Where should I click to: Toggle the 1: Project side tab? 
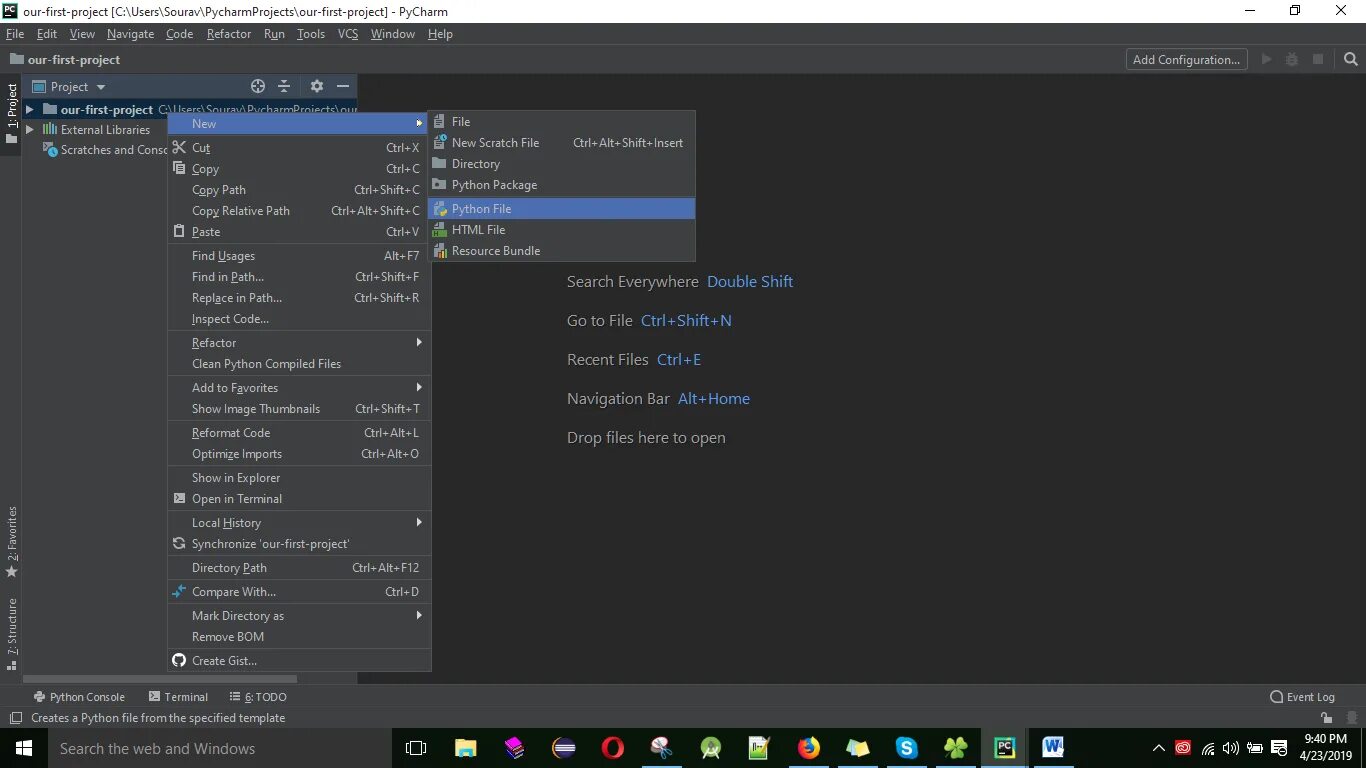(x=12, y=113)
